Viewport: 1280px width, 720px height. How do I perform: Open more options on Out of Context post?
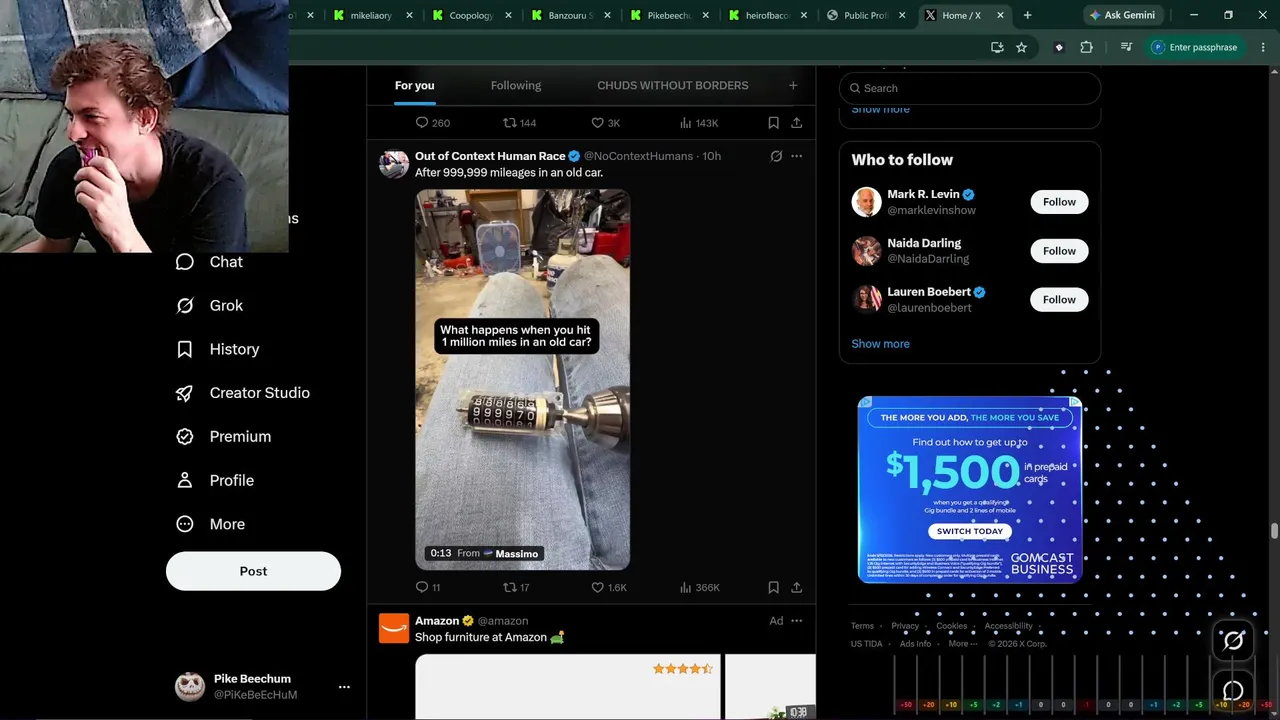click(x=796, y=156)
